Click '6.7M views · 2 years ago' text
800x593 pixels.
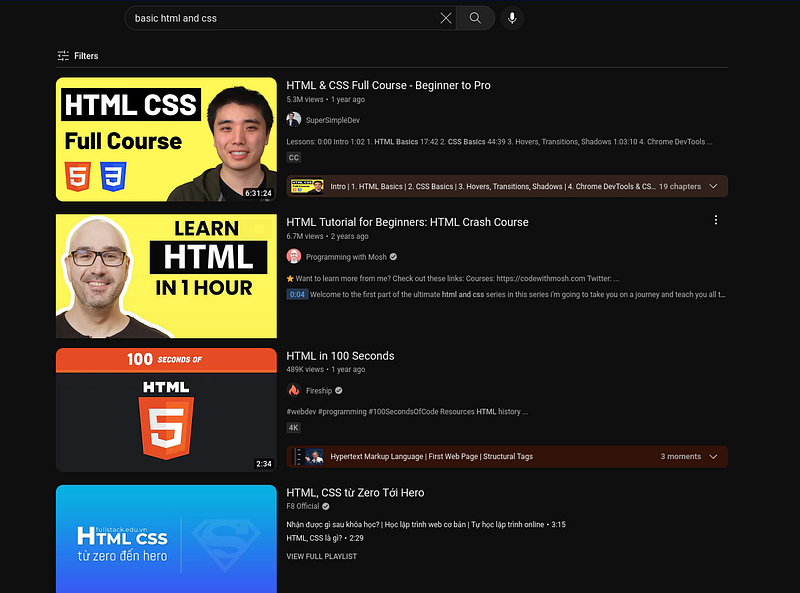(x=327, y=236)
